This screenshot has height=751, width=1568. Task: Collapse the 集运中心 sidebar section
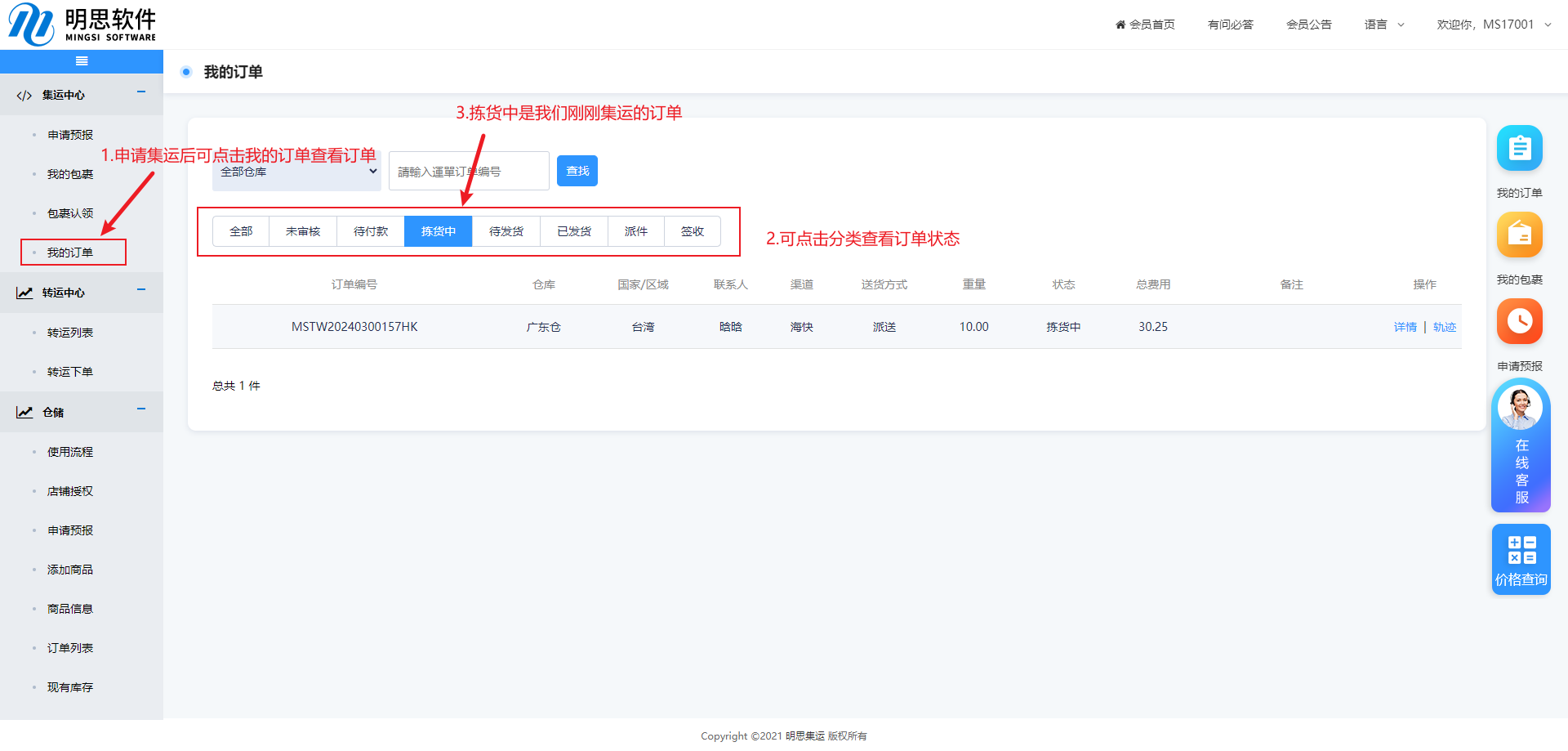coord(141,92)
